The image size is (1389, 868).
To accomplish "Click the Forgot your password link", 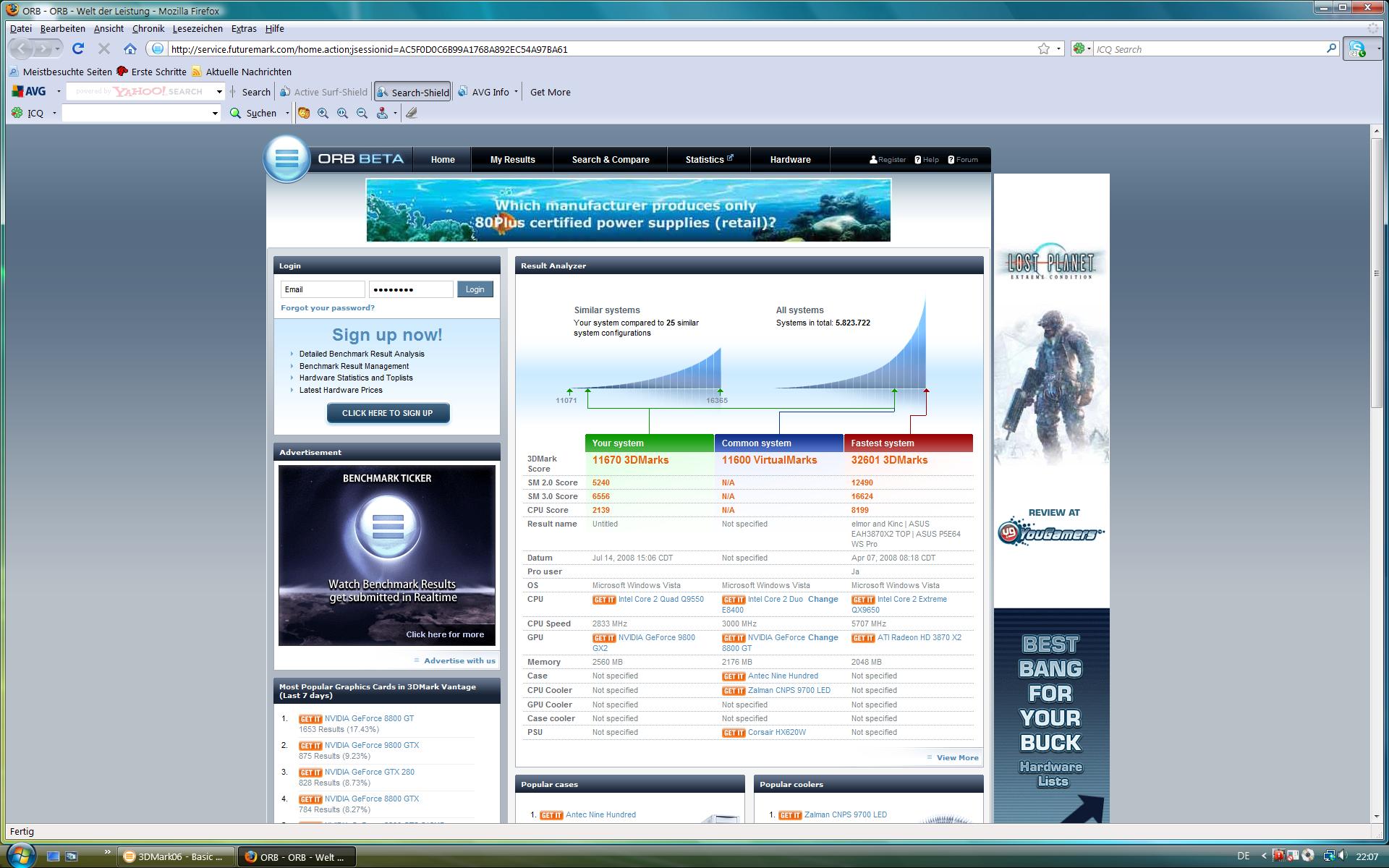I will tap(327, 307).
